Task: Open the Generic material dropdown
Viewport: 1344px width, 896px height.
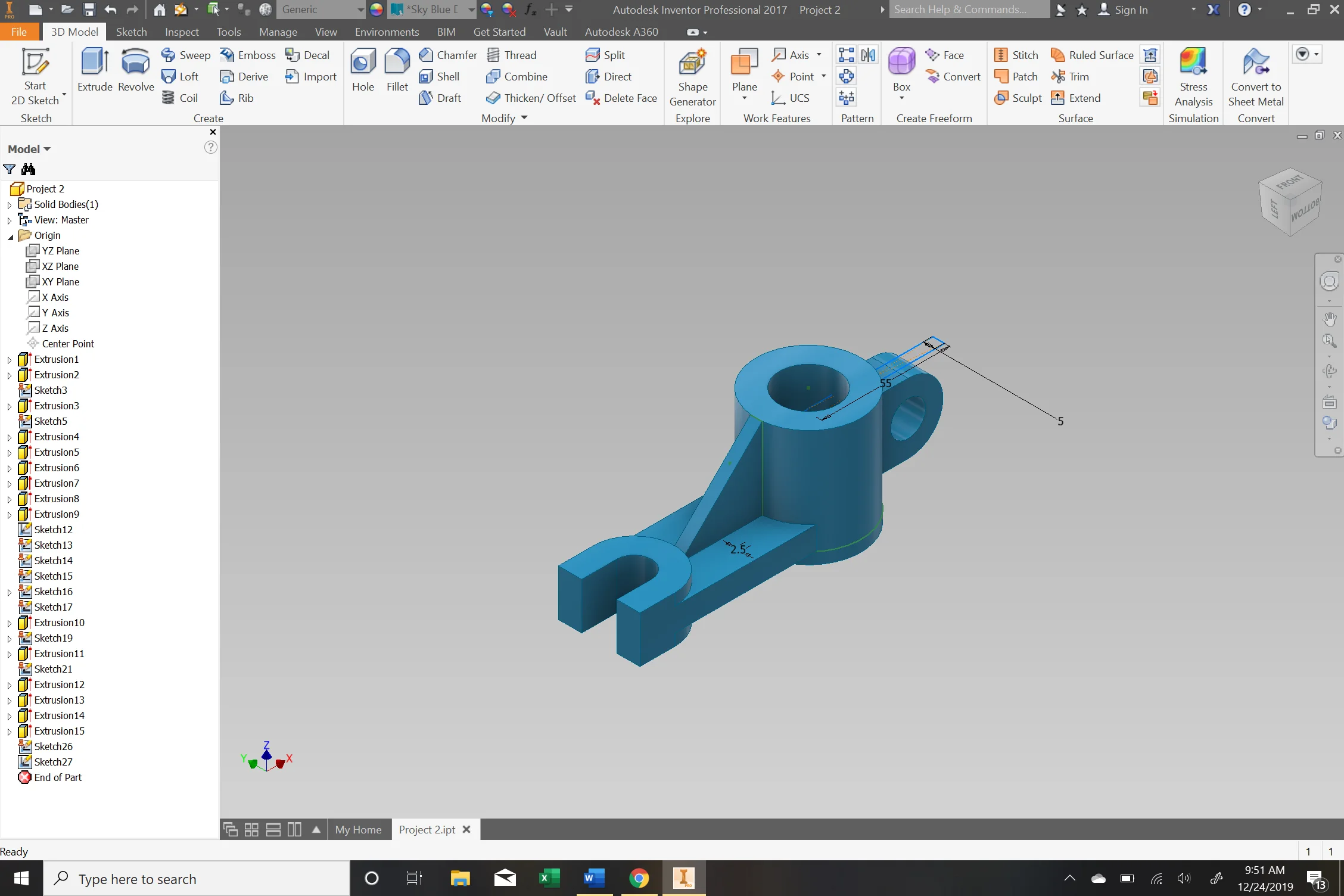Action: [360, 10]
